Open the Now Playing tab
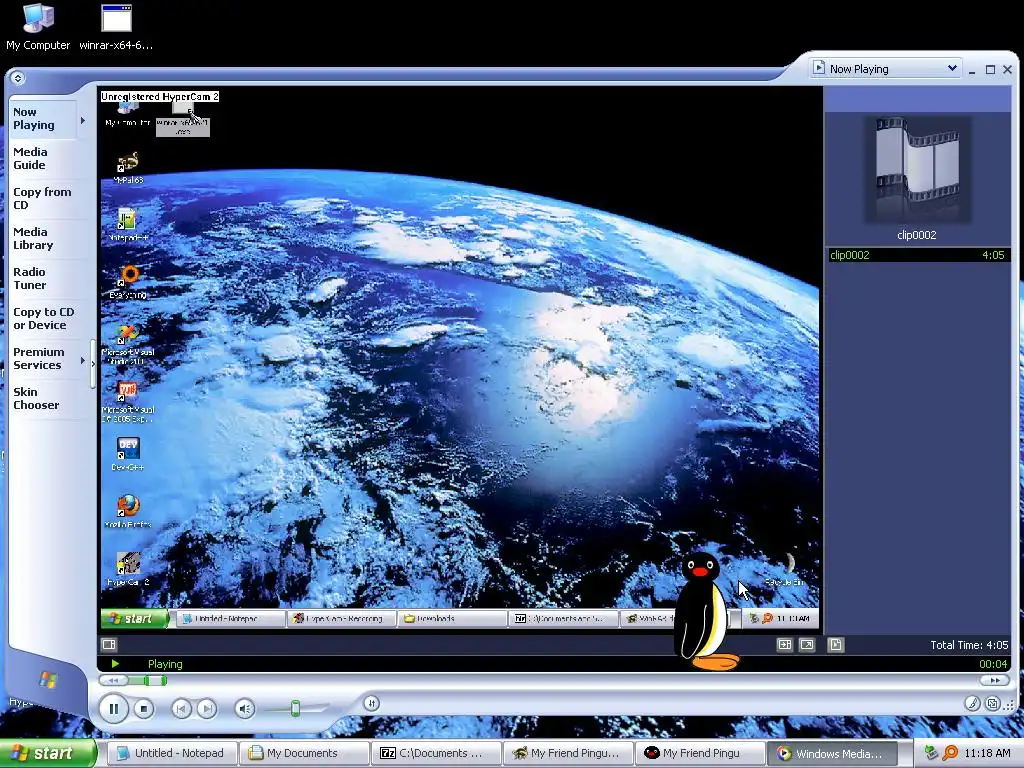1024x768 pixels. pyautogui.click(x=42, y=119)
